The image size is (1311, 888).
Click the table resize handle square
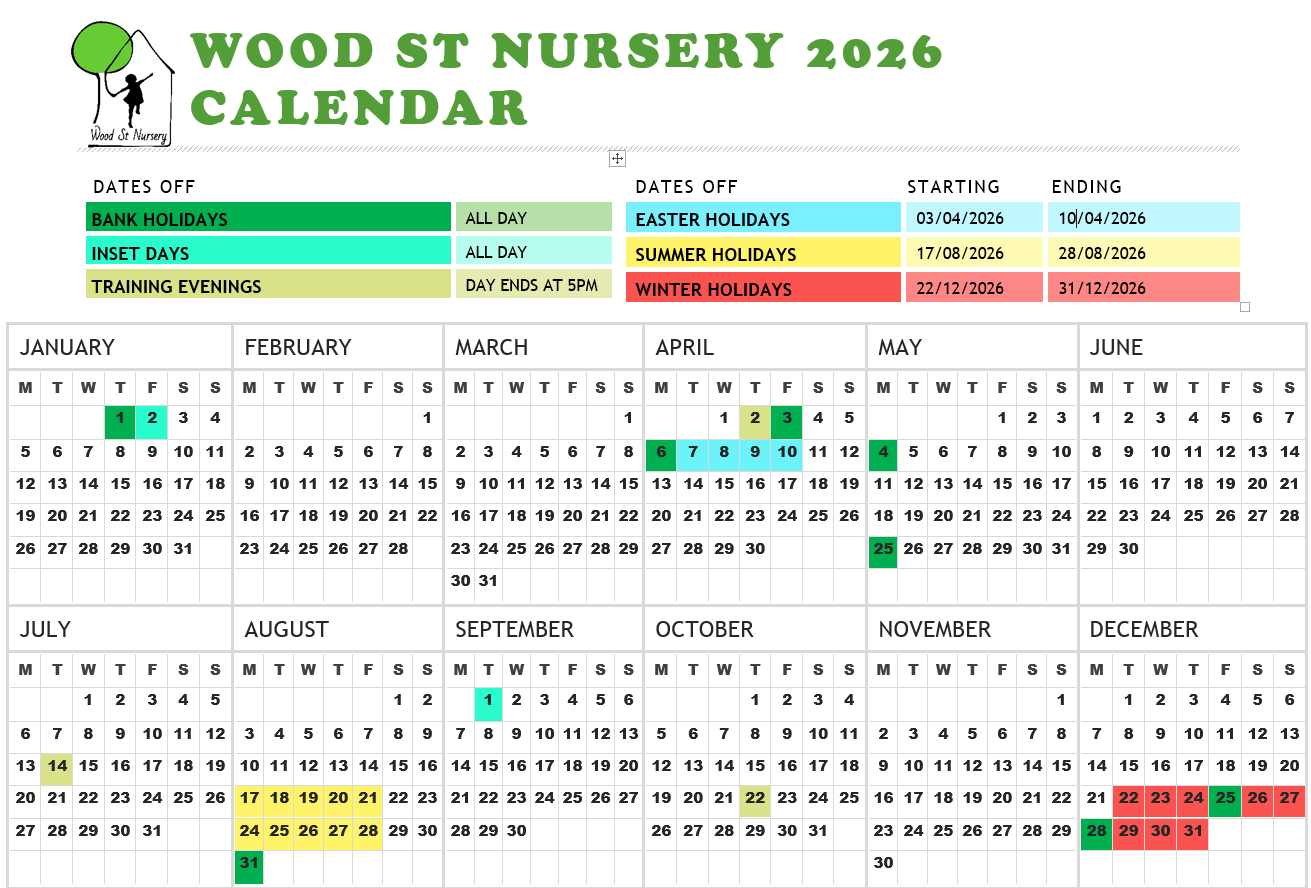coord(1245,307)
